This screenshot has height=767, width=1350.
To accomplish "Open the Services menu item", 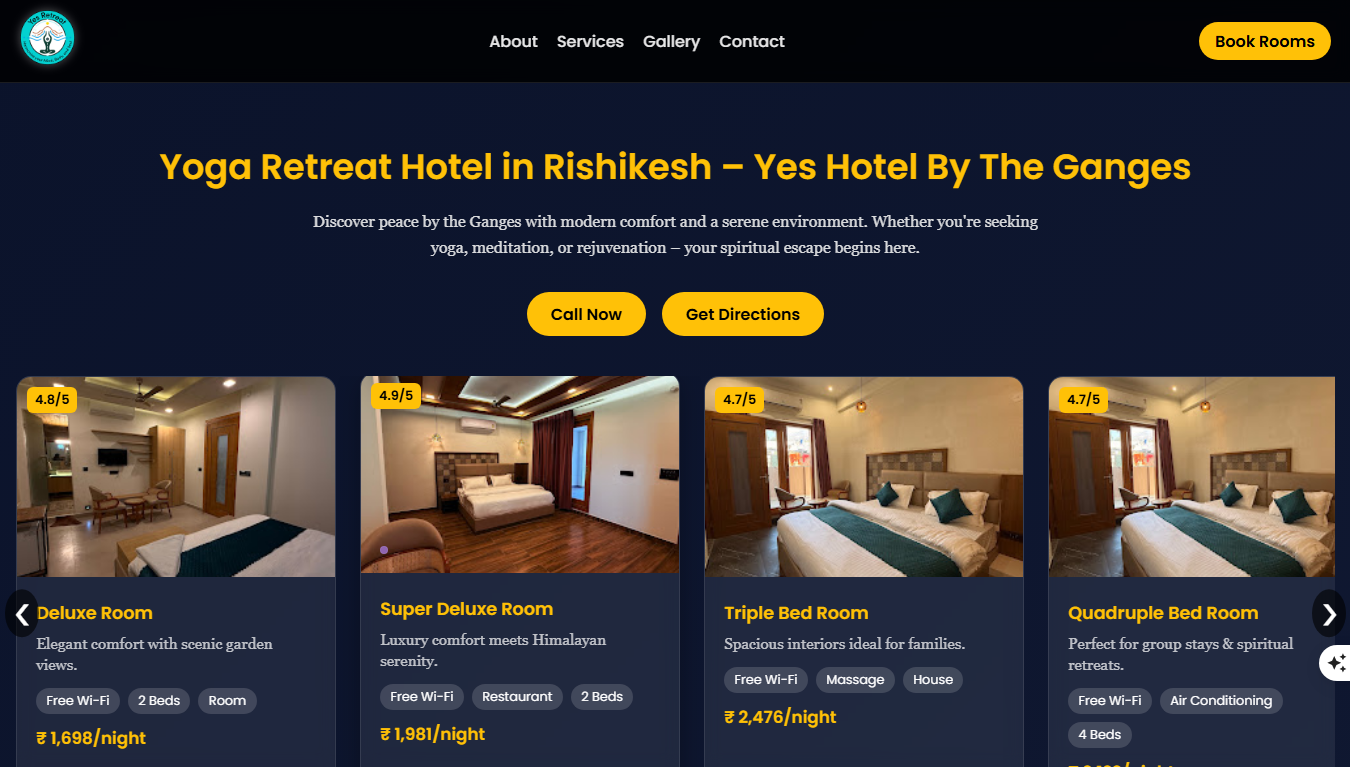I will tap(590, 41).
